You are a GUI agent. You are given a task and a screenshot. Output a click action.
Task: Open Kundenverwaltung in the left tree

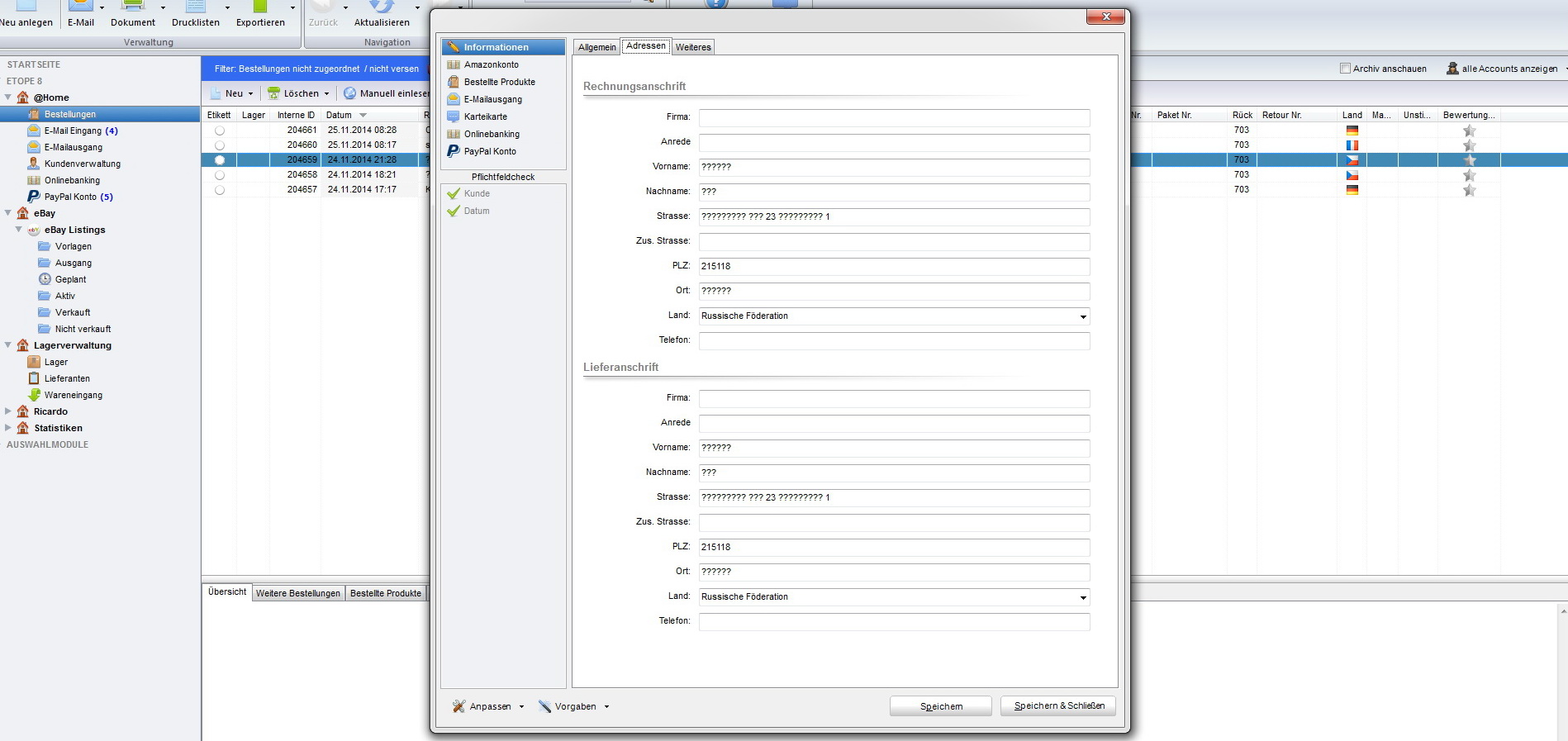82,164
